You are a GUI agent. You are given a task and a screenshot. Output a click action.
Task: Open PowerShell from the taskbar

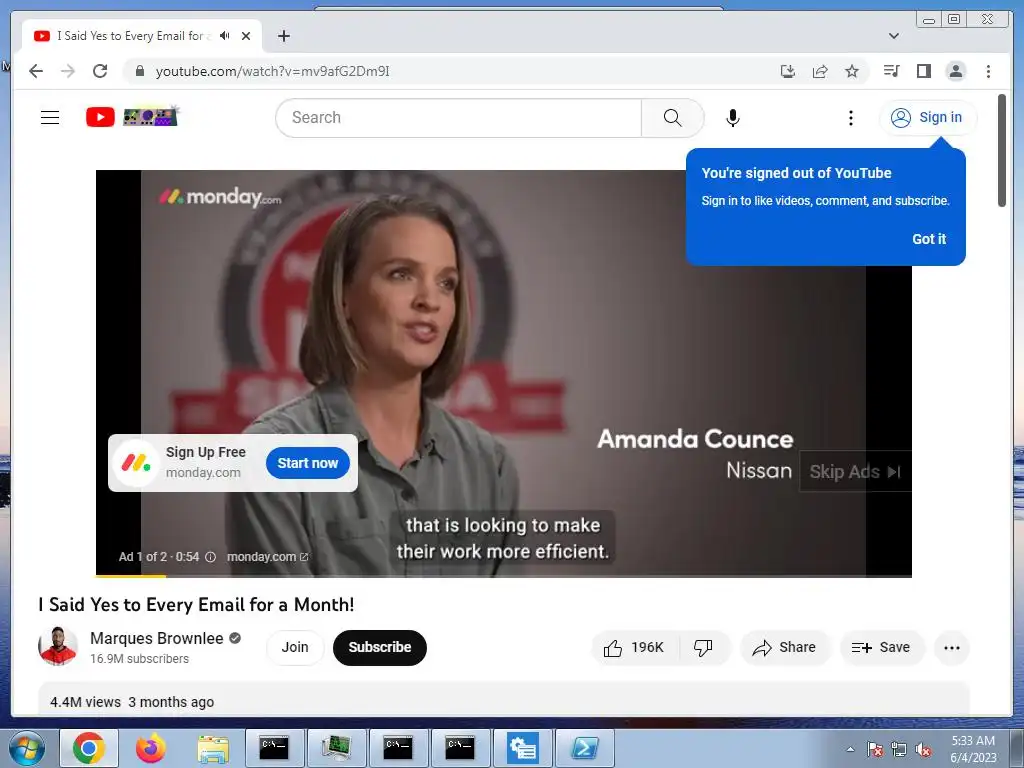tap(585, 748)
